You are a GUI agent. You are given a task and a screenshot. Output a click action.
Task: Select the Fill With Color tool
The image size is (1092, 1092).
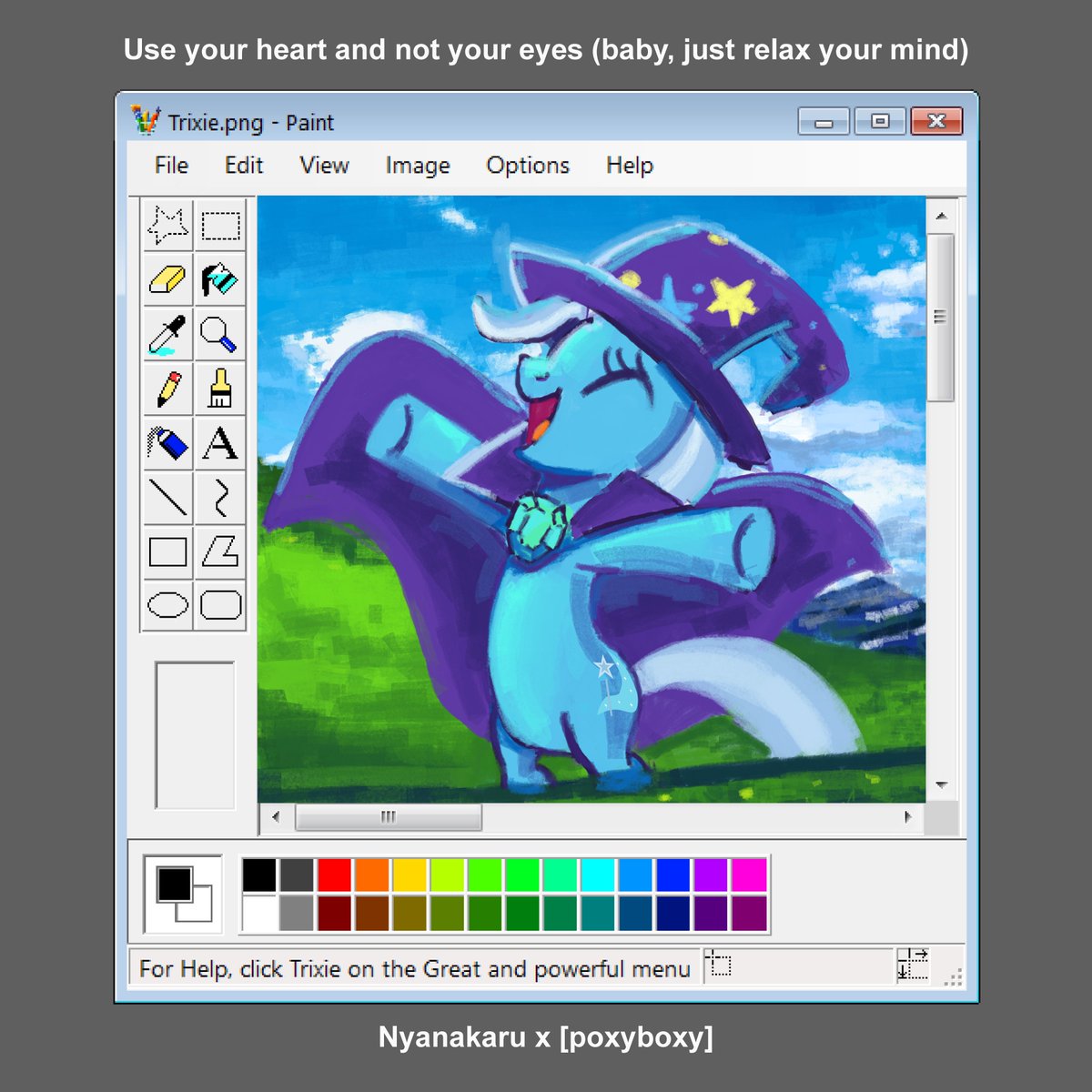tap(220, 280)
